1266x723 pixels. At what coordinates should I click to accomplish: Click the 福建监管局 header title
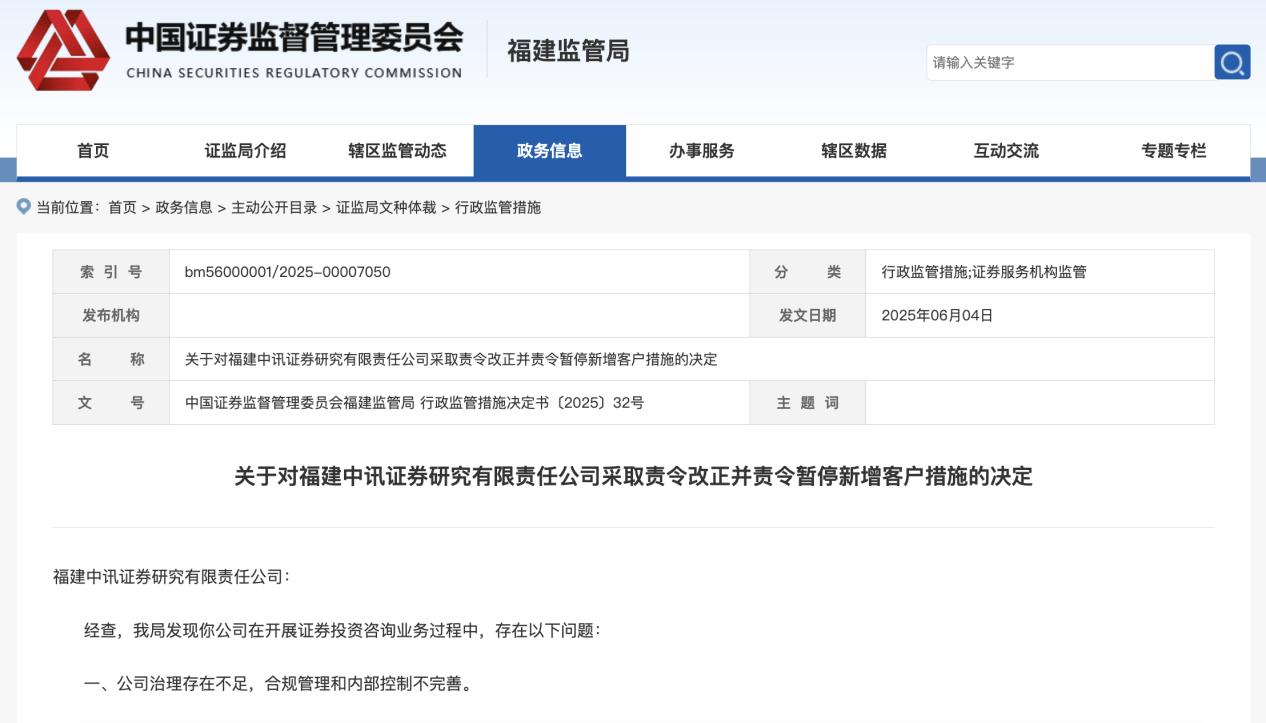(x=568, y=51)
